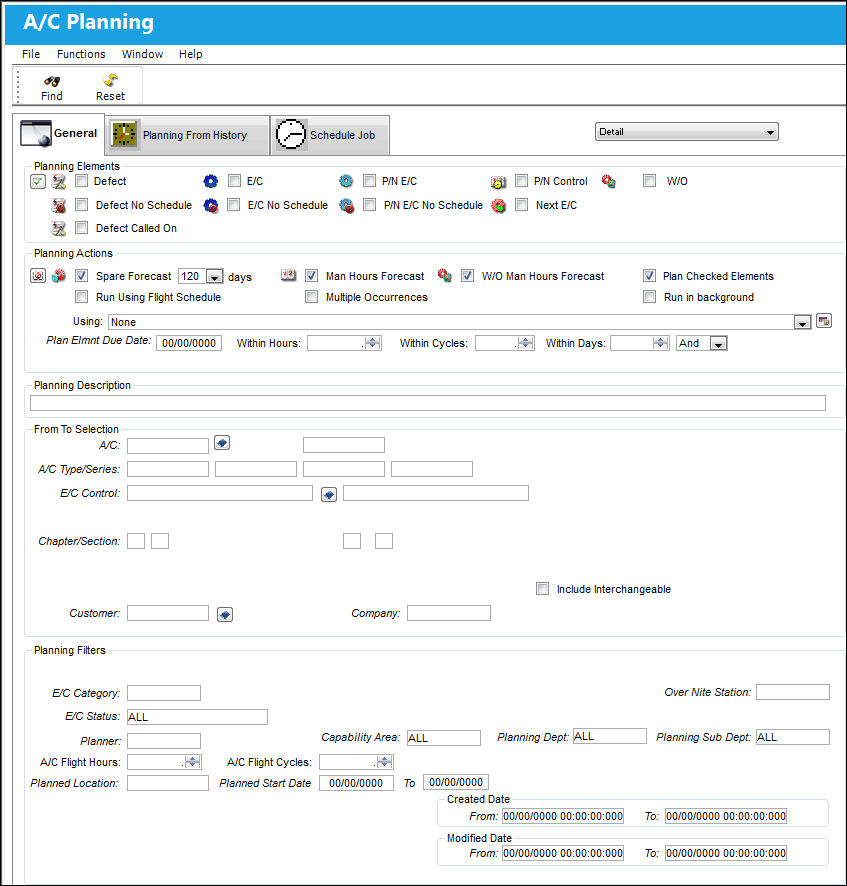Enable Run in background checkbox
Image resolution: width=847 pixels, height=886 pixels.
click(x=650, y=297)
